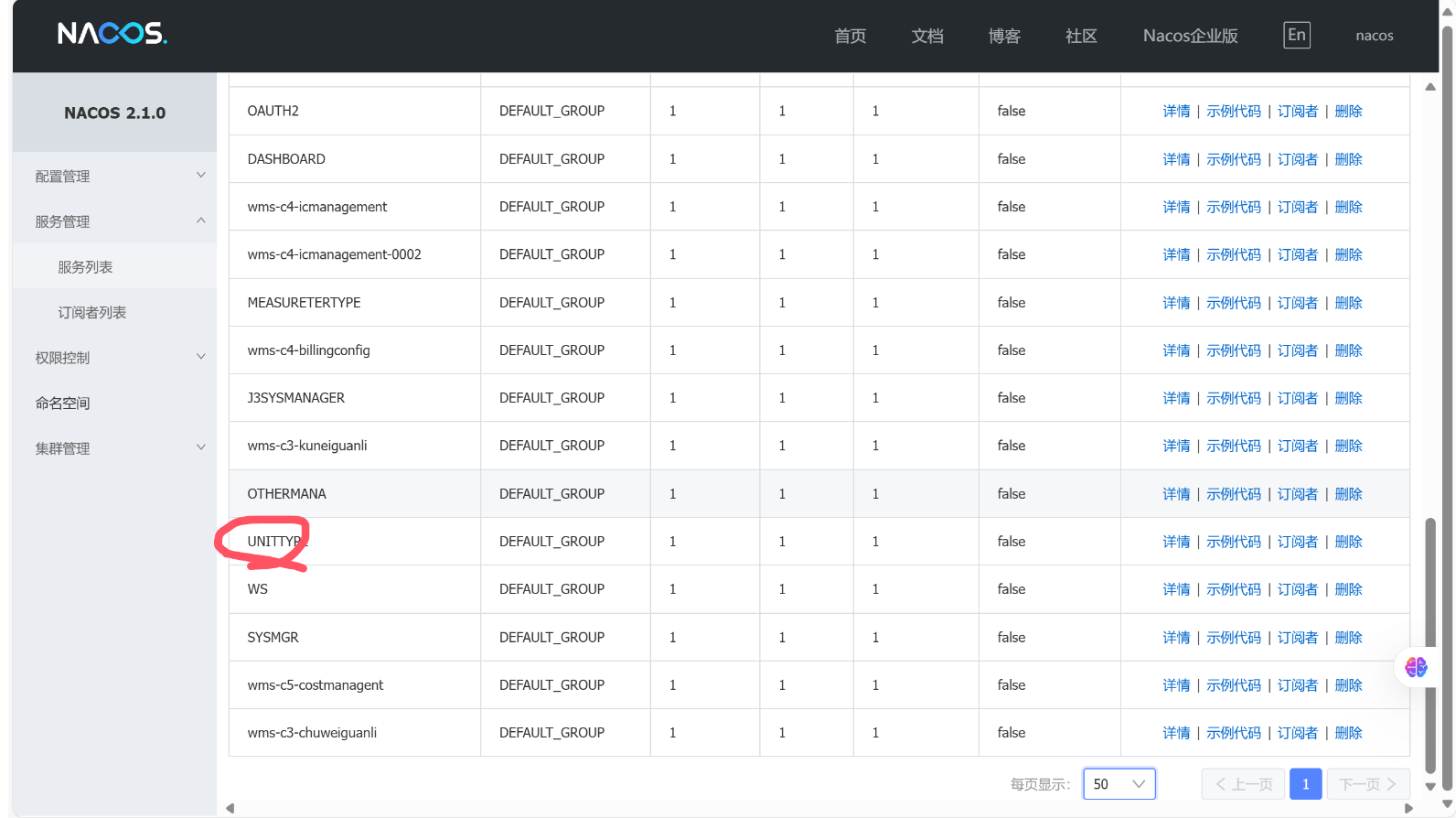Click 删除 for the WS service
Screen dimensions: 1456x818
tap(1348, 589)
